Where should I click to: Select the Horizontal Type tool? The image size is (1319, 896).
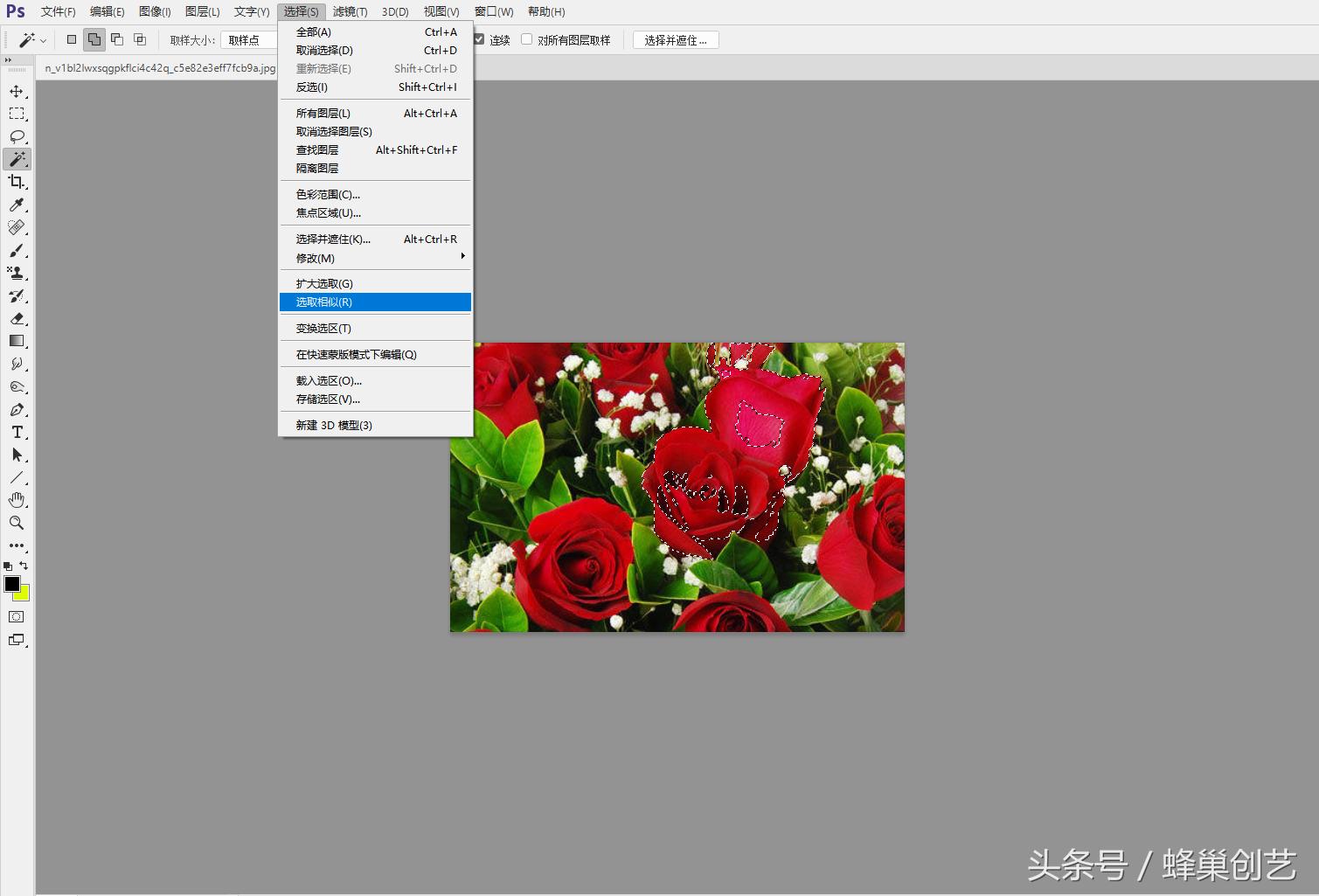point(16,432)
